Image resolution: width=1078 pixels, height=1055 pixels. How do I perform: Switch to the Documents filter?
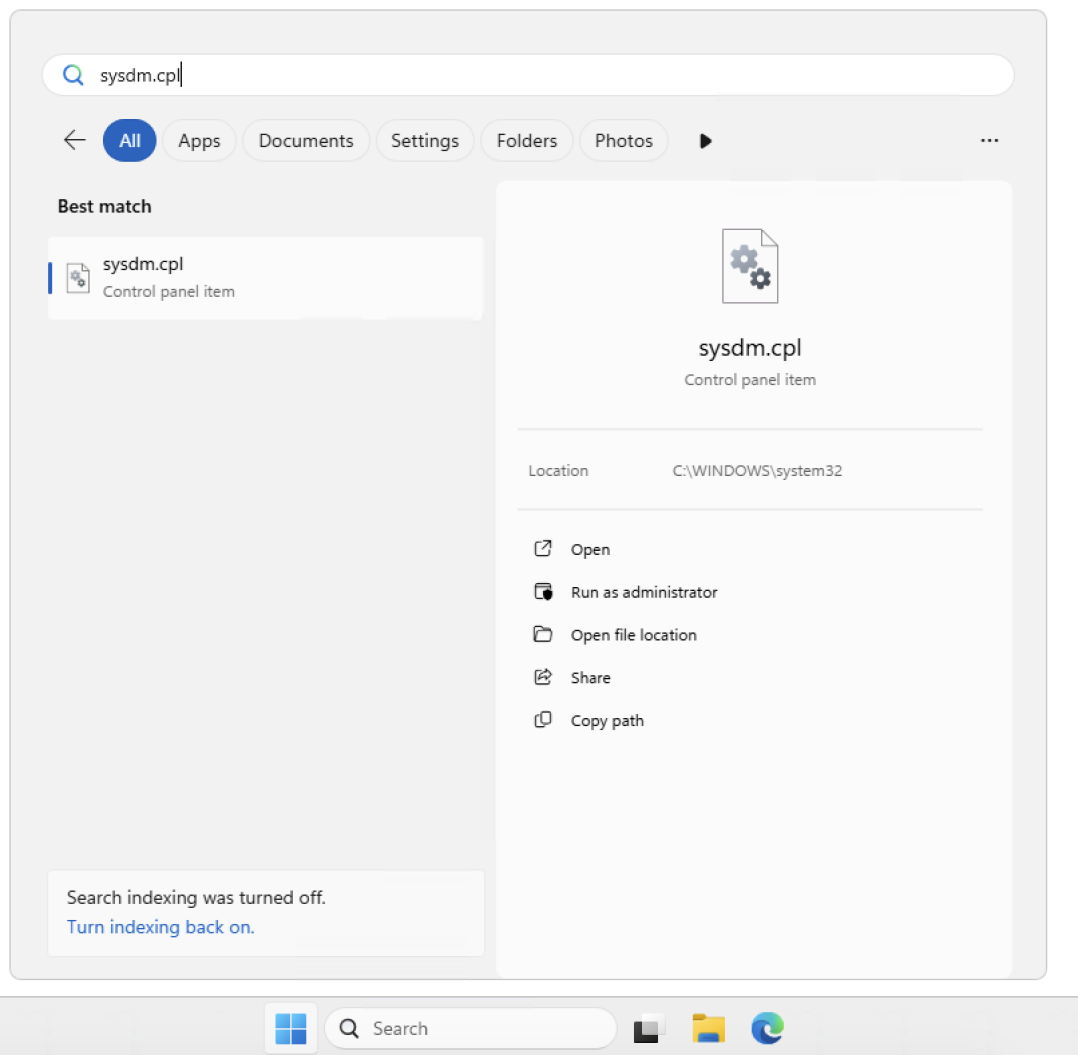[306, 140]
